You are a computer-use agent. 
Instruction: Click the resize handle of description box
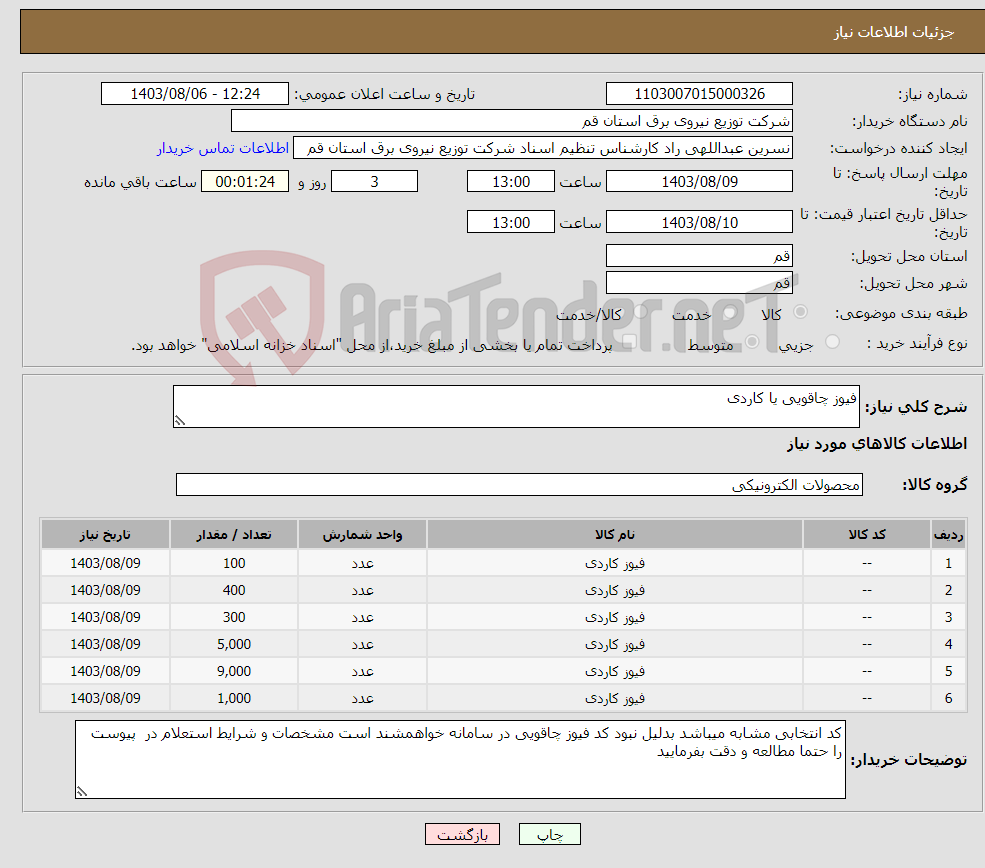[x=180, y=421]
